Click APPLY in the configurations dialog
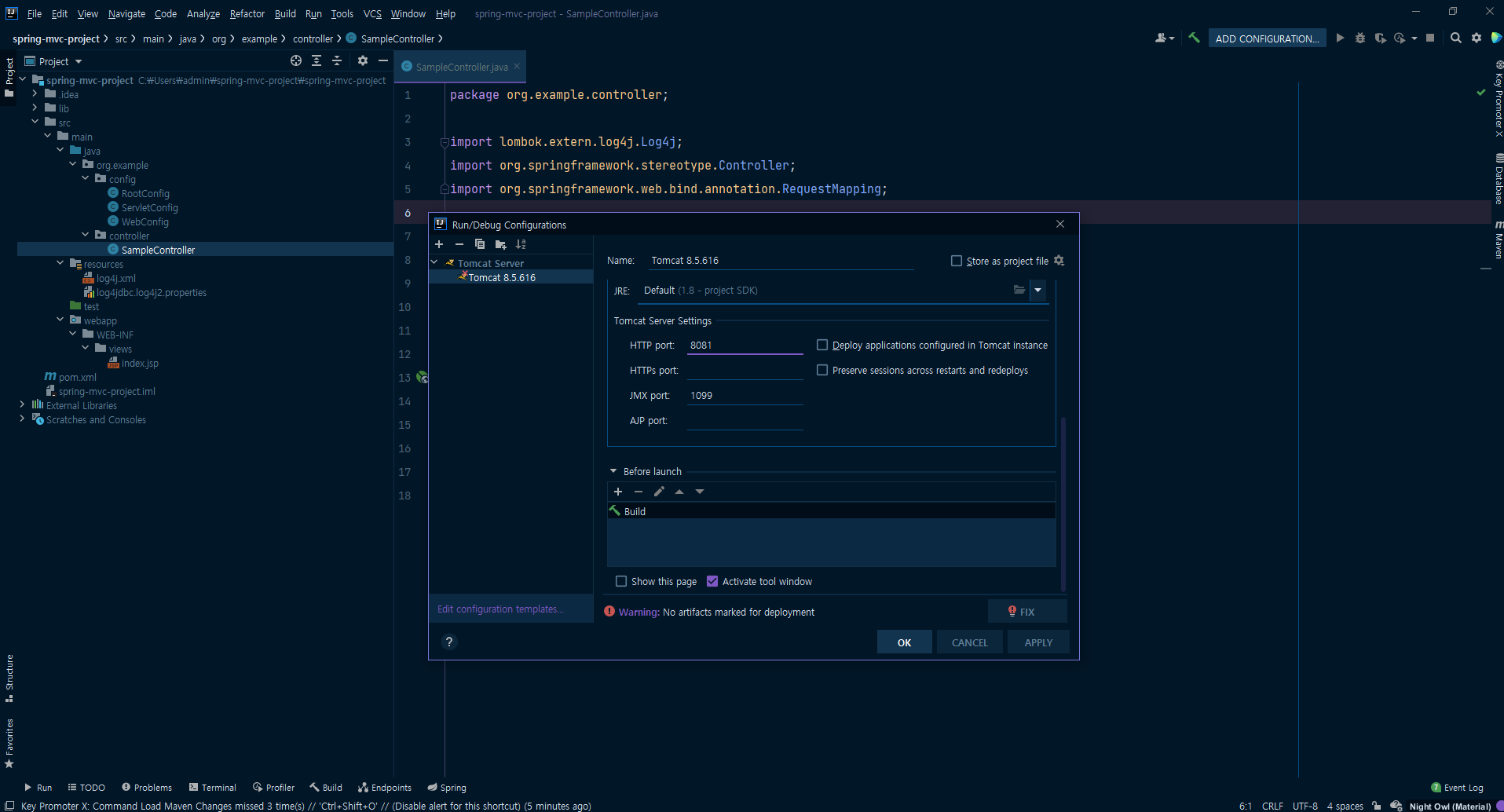Image resolution: width=1504 pixels, height=812 pixels. pyautogui.click(x=1038, y=642)
